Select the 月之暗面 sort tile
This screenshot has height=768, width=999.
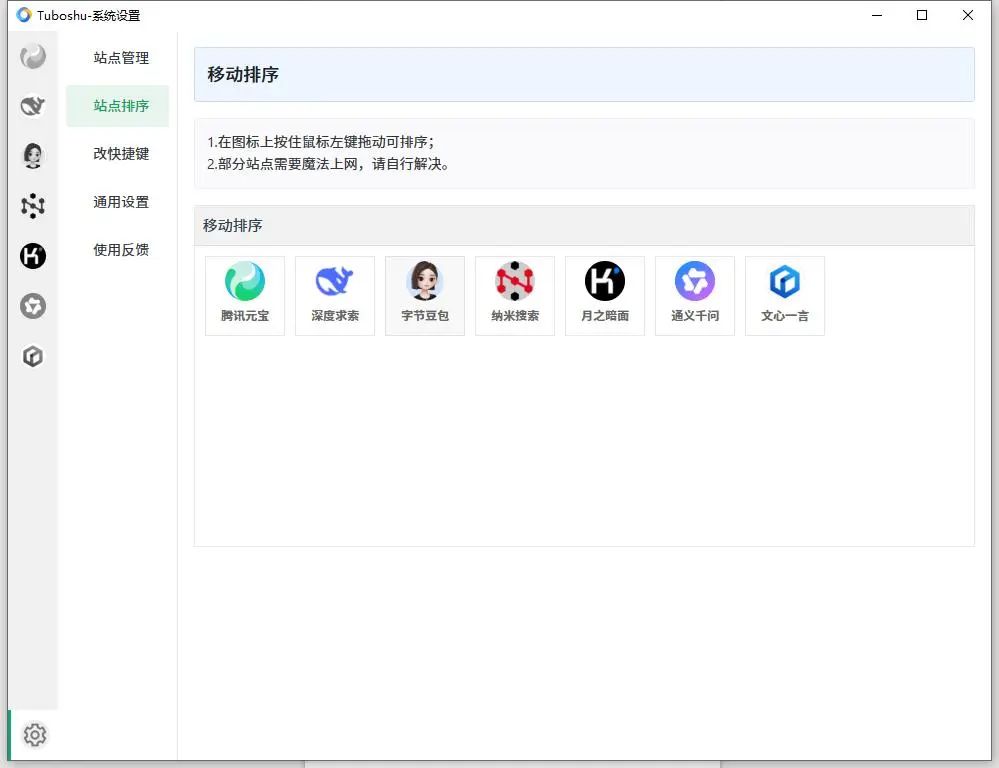pyautogui.click(x=605, y=296)
